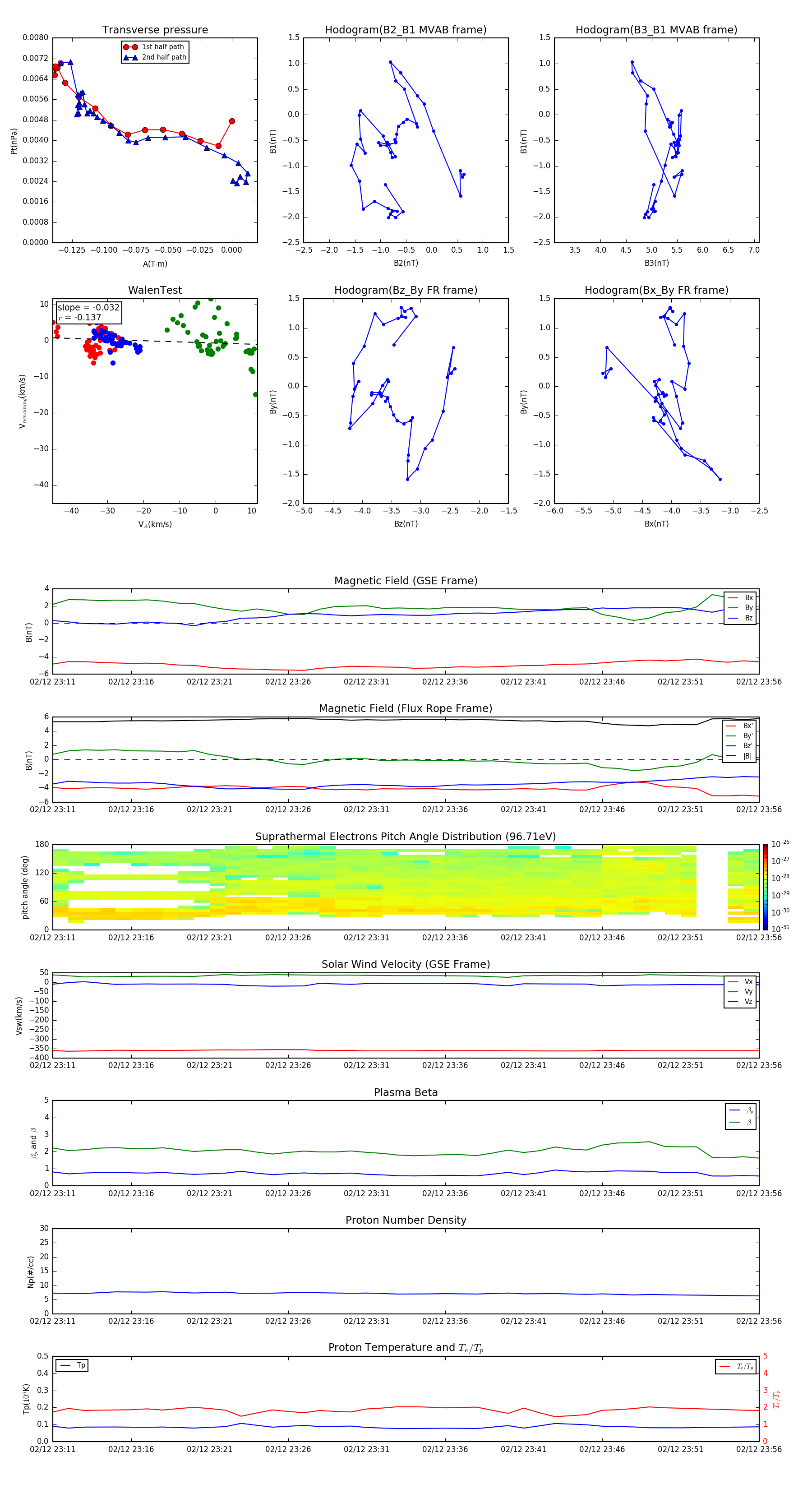Click the red 'Te/Tp' right-axis label
Screen dimensions: 812x1489
(x=777, y=1399)
